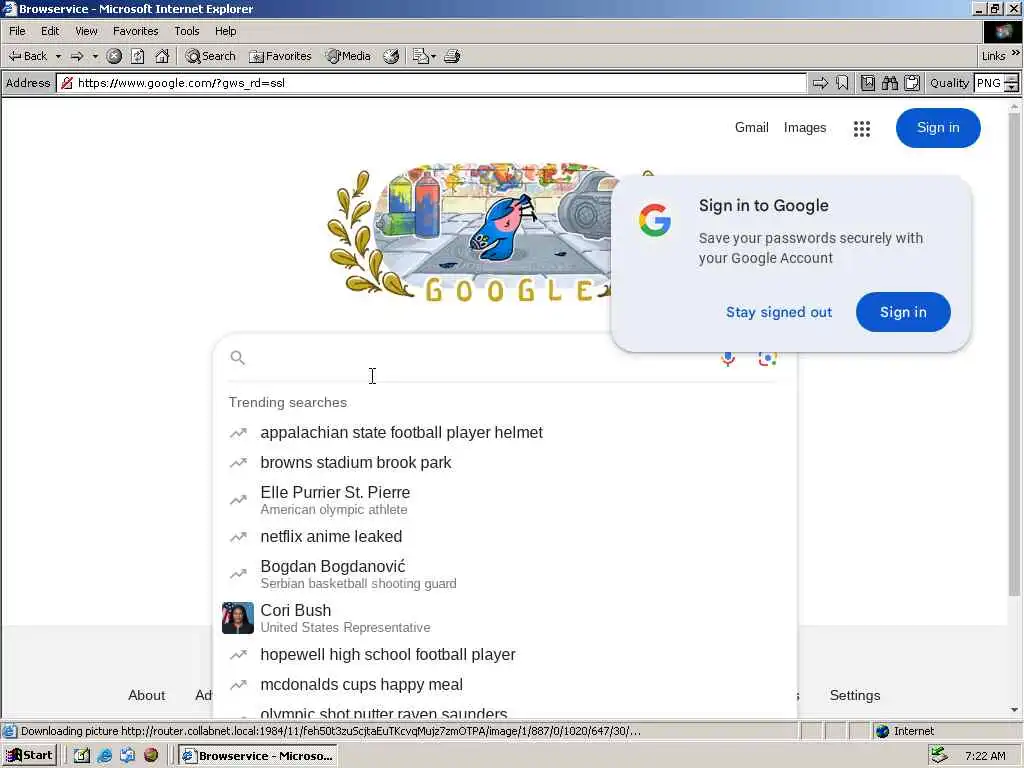1024x768 pixels.
Task: Click the Gmail link
Action: [752, 128]
